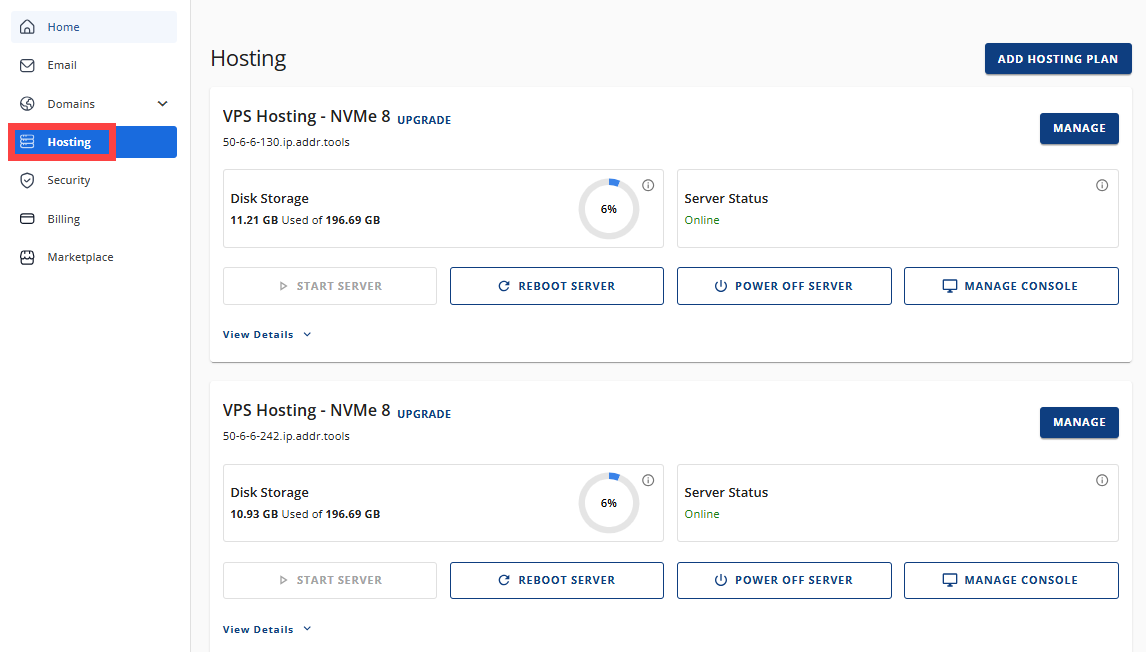This screenshot has height=652, width=1146.
Task: Power off the second VPS server
Action: (784, 580)
